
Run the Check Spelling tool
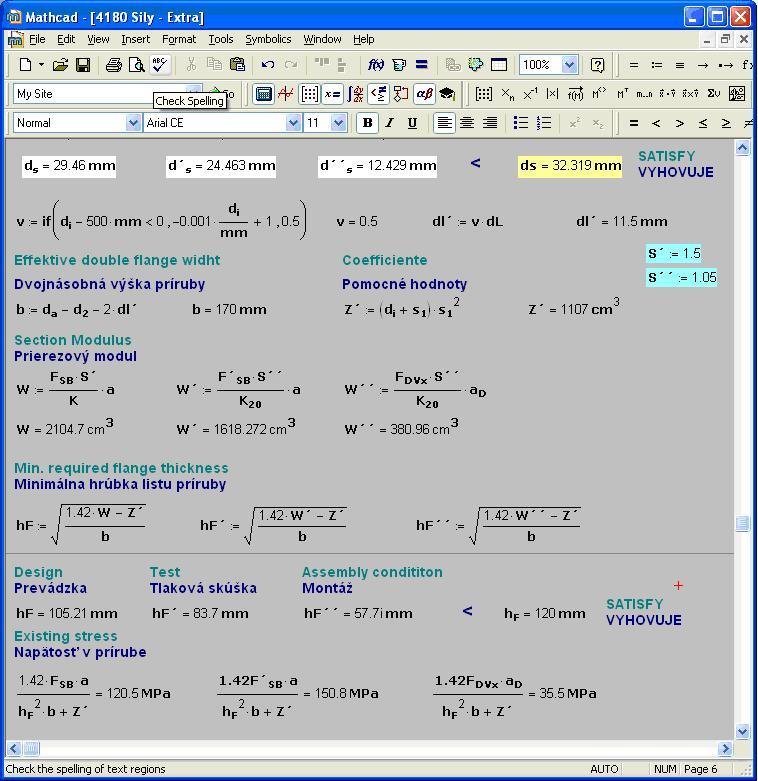tap(160, 65)
